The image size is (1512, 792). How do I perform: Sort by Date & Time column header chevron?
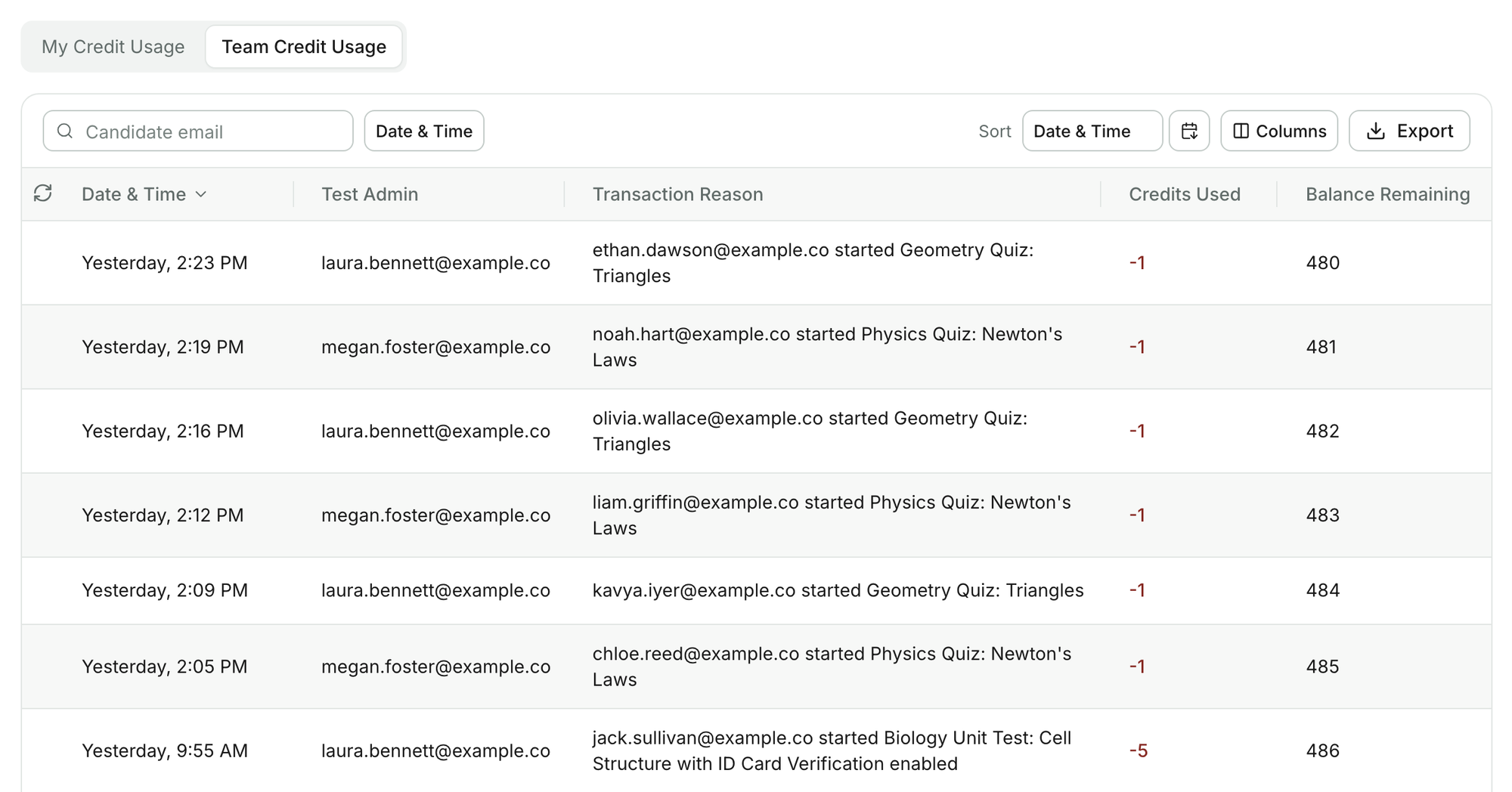(x=201, y=194)
